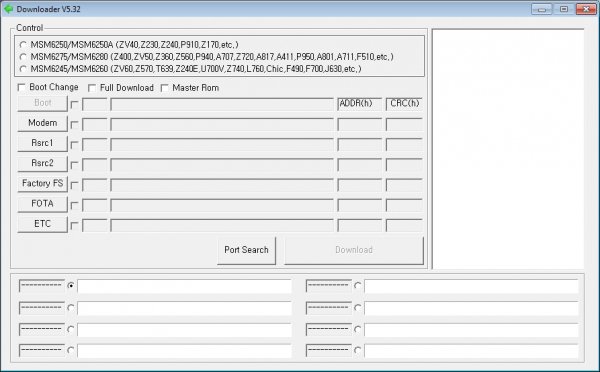The image size is (600, 372).
Task: Click the green arrow Downloader app icon
Action: (x=8, y=9)
